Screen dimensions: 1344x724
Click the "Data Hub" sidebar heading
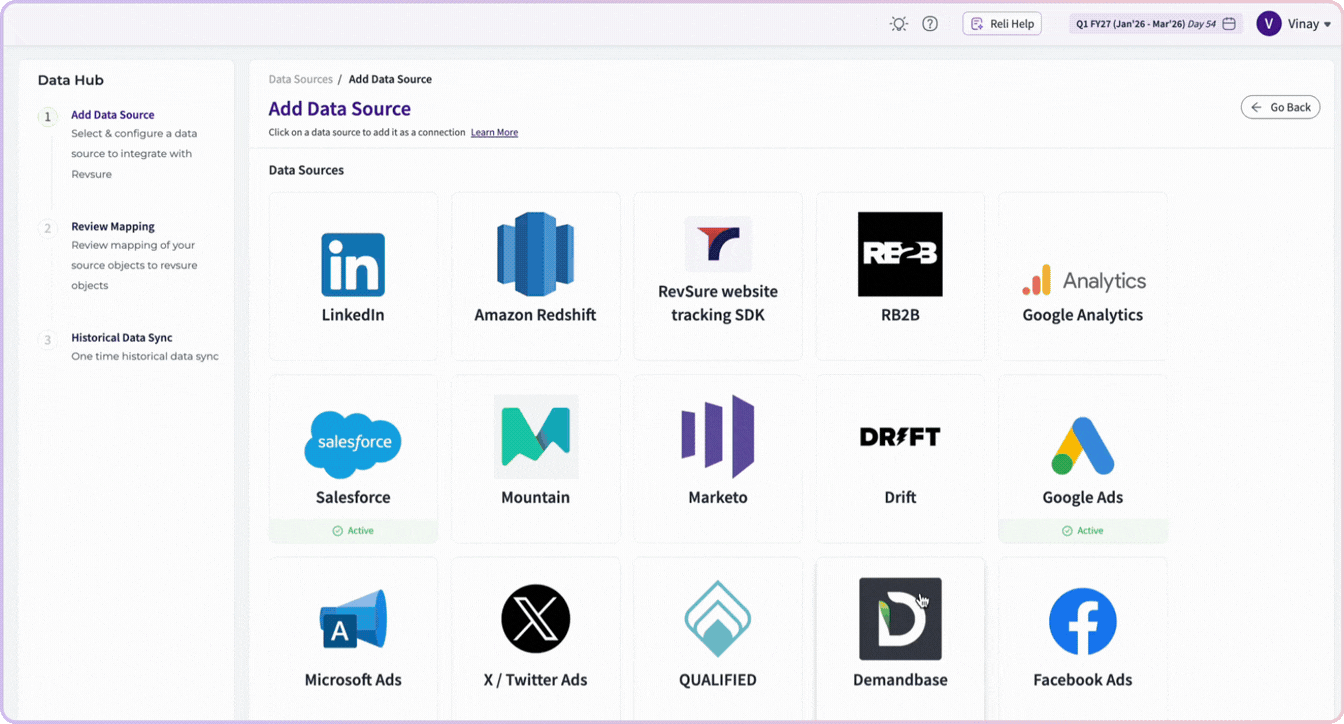coord(71,80)
